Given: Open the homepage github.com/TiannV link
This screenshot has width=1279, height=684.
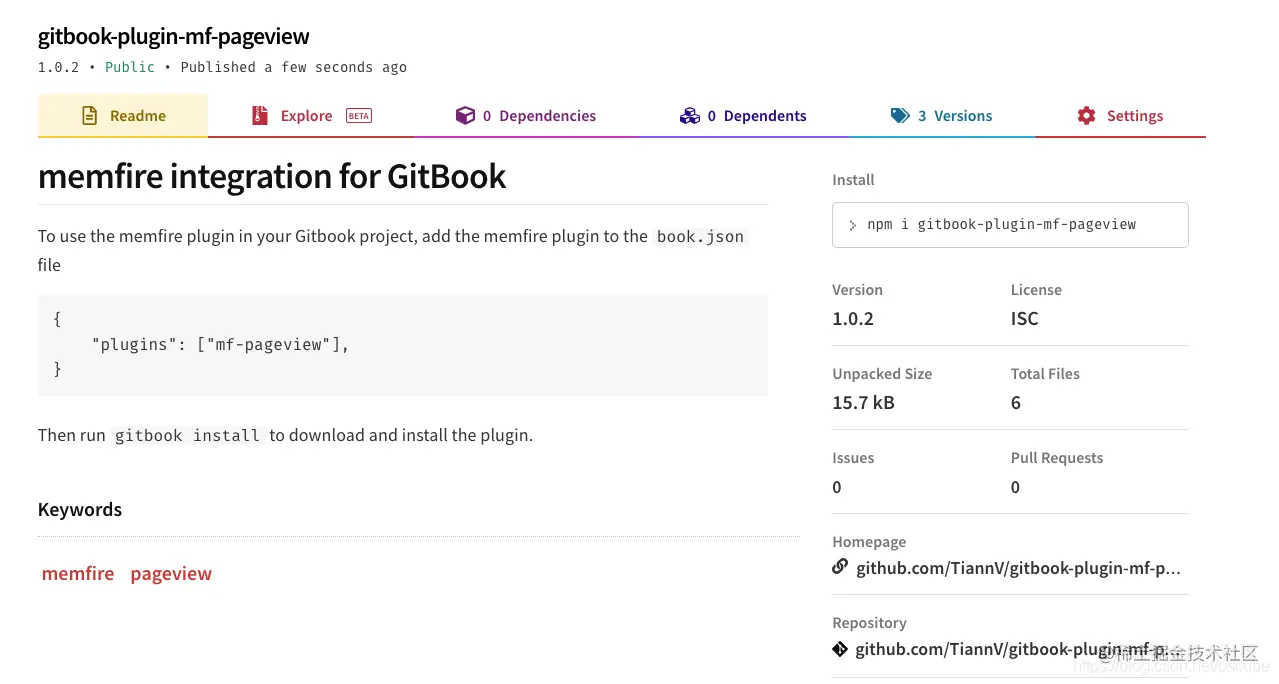Looking at the screenshot, I should (x=1018, y=568).
